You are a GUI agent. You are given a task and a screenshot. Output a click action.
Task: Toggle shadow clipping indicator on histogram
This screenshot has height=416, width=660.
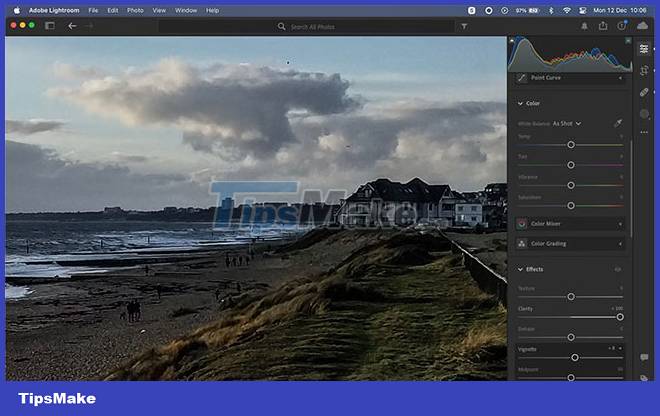[x=512, y=41]
